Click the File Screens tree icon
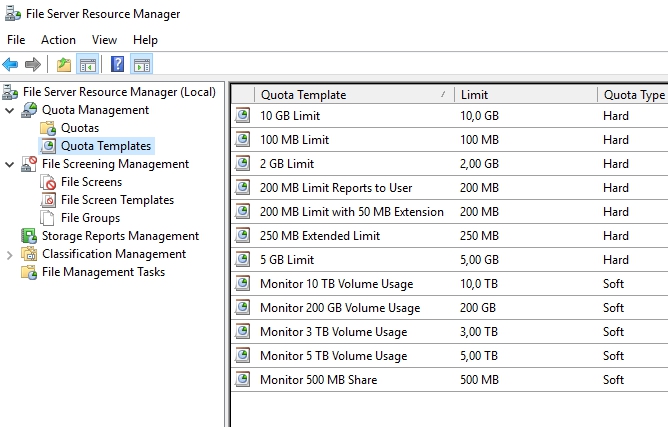The width and height of the screenshot is (668, 427). (48, 182)
